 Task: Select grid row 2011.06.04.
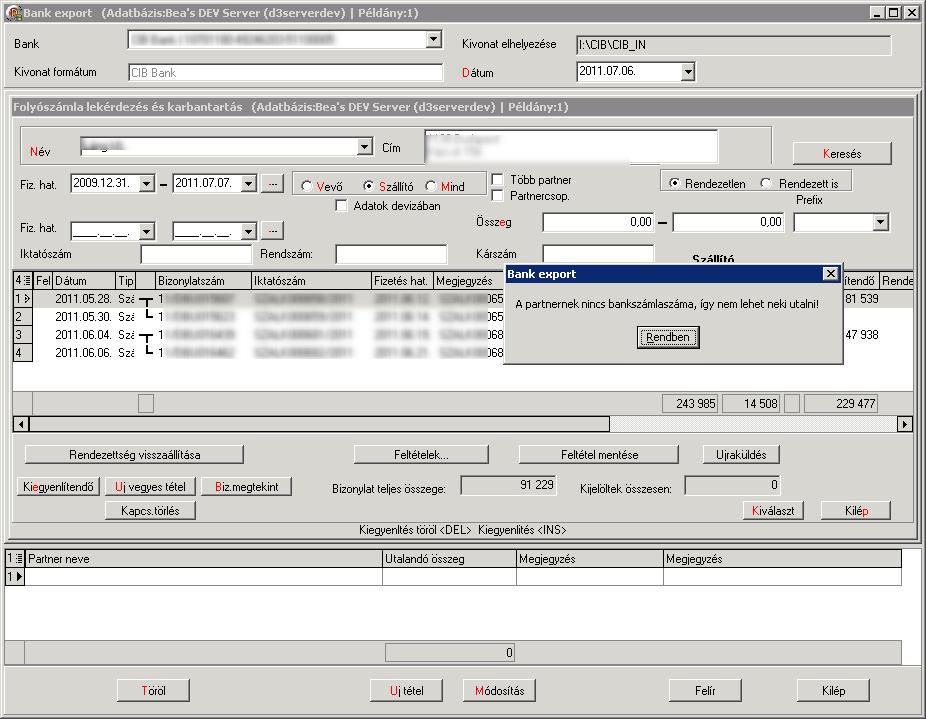click(257, 334)
